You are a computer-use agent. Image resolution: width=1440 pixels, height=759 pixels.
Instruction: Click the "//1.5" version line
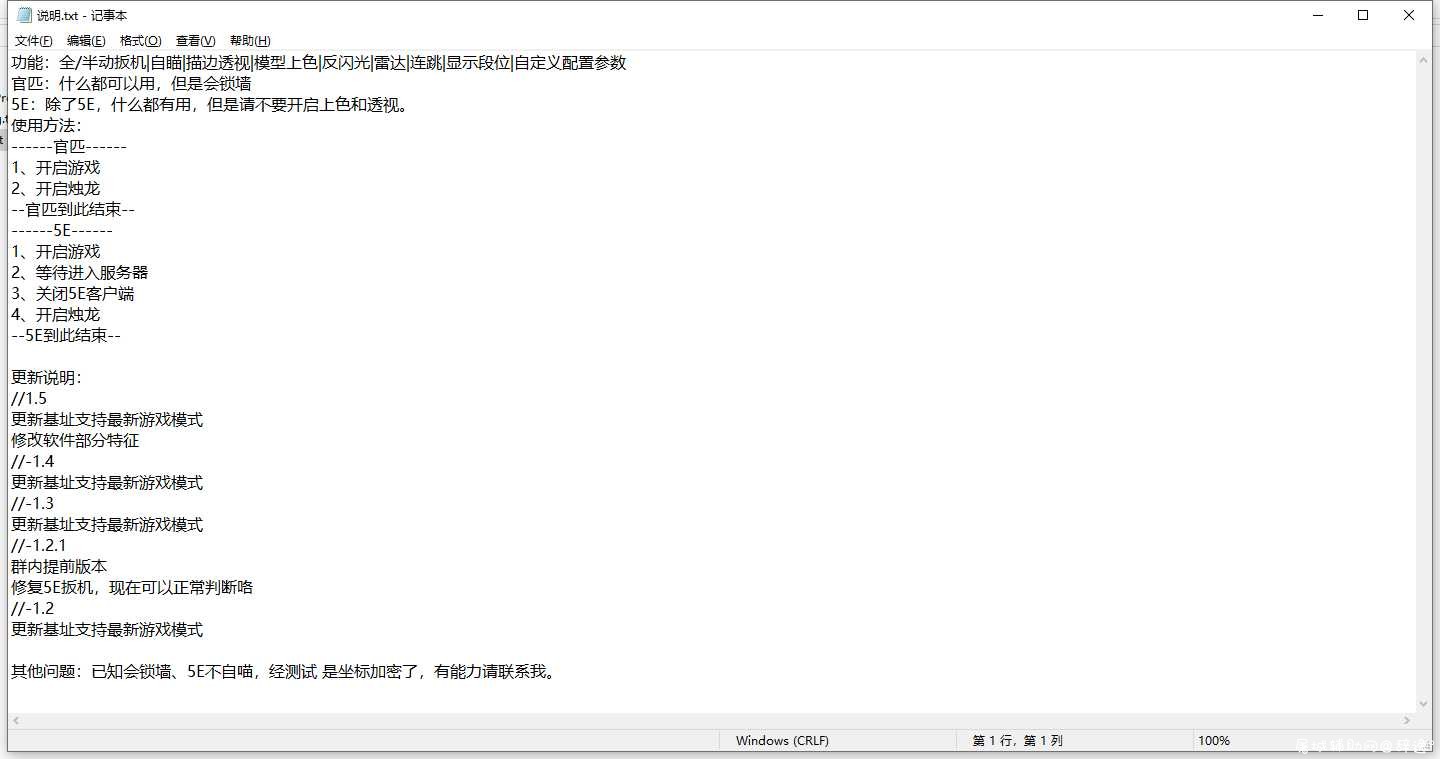(x=29, y=399)
